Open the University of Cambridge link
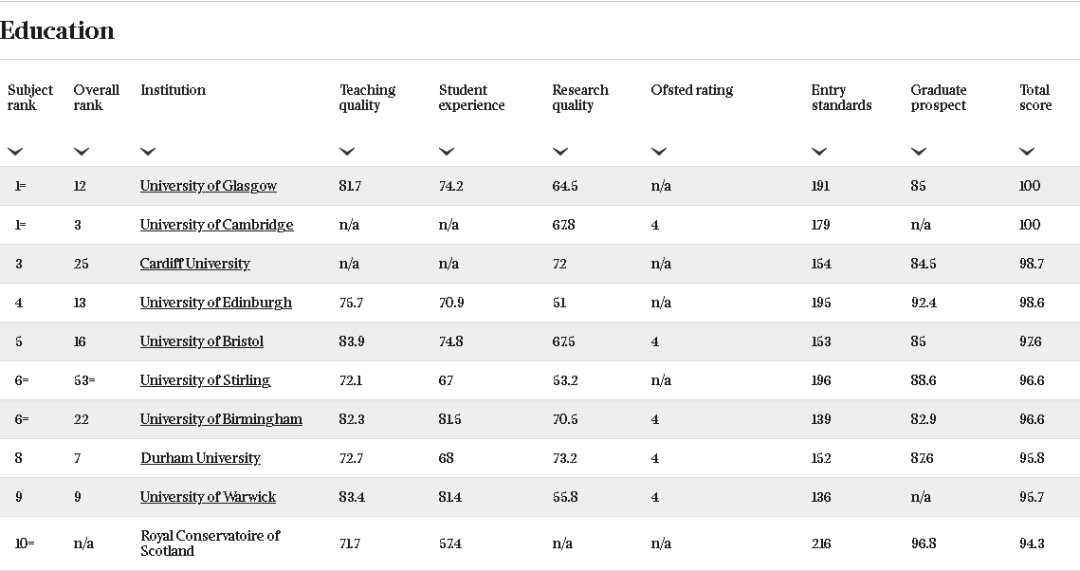Image resolution: width=1080 pixels, height=571 pixels. pos(216,225)
